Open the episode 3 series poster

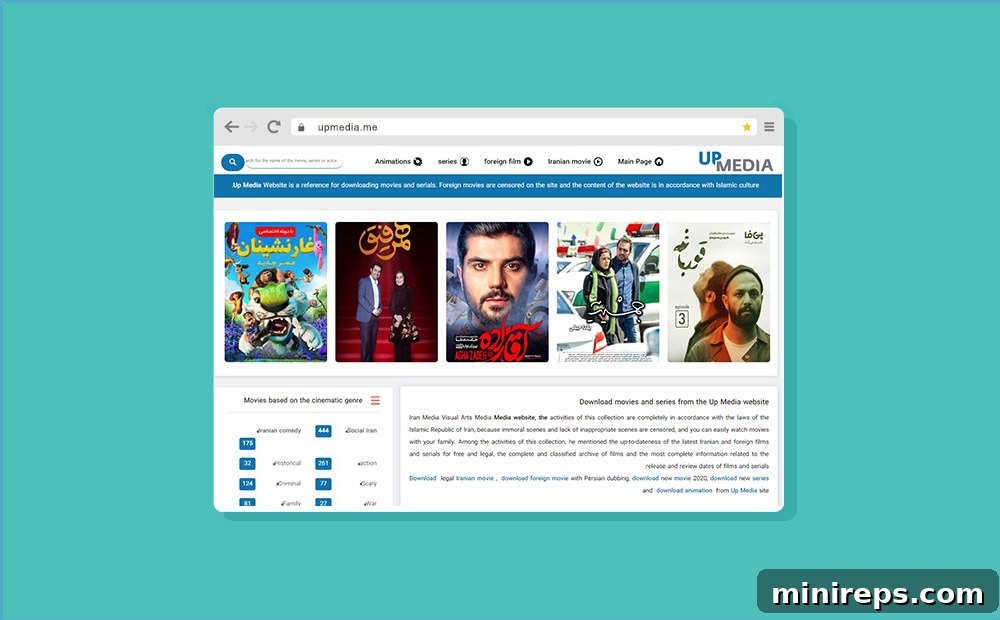pos(719,292)
